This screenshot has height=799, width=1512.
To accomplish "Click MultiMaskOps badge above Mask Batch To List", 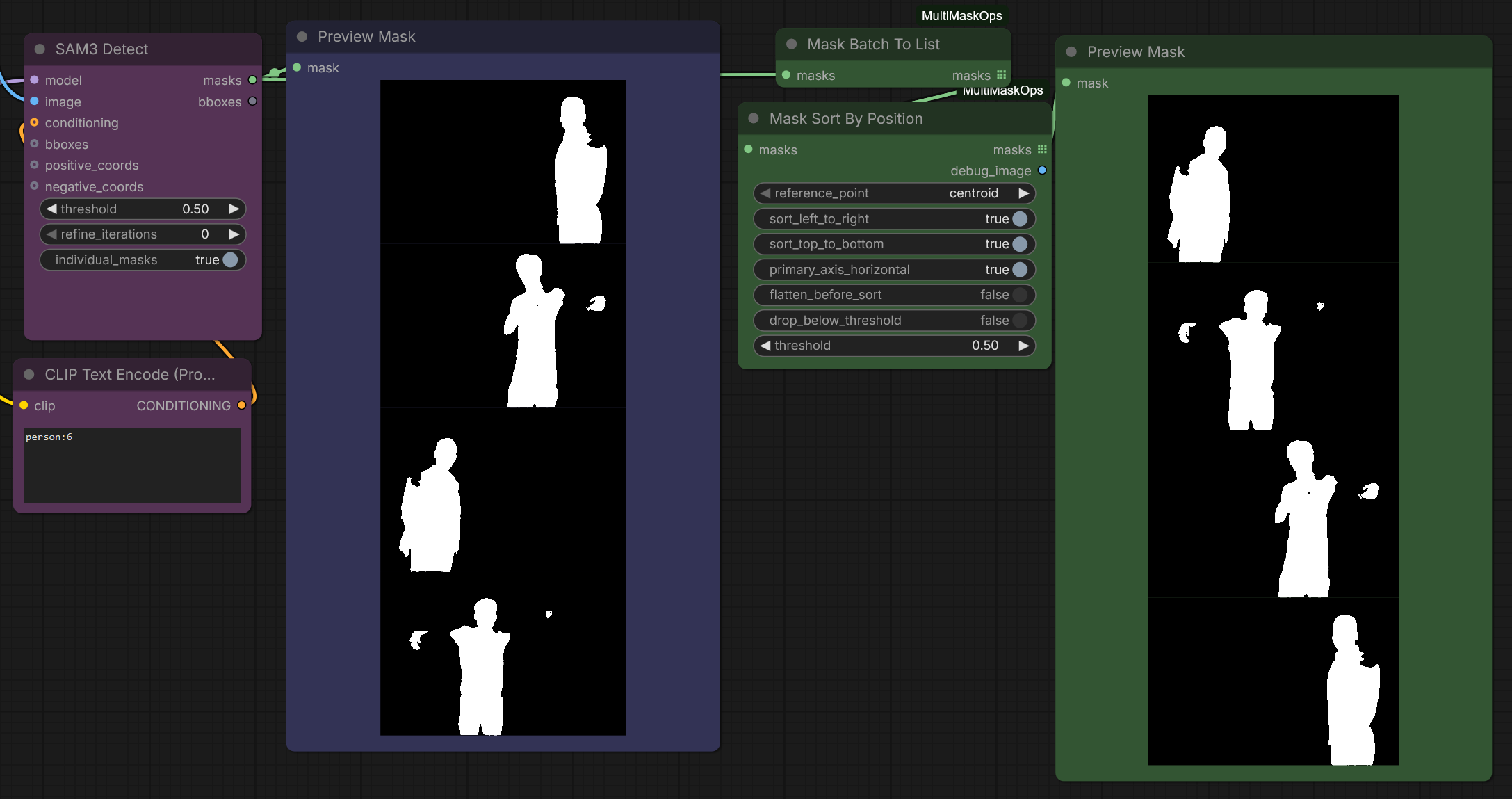I will point(962,16).
